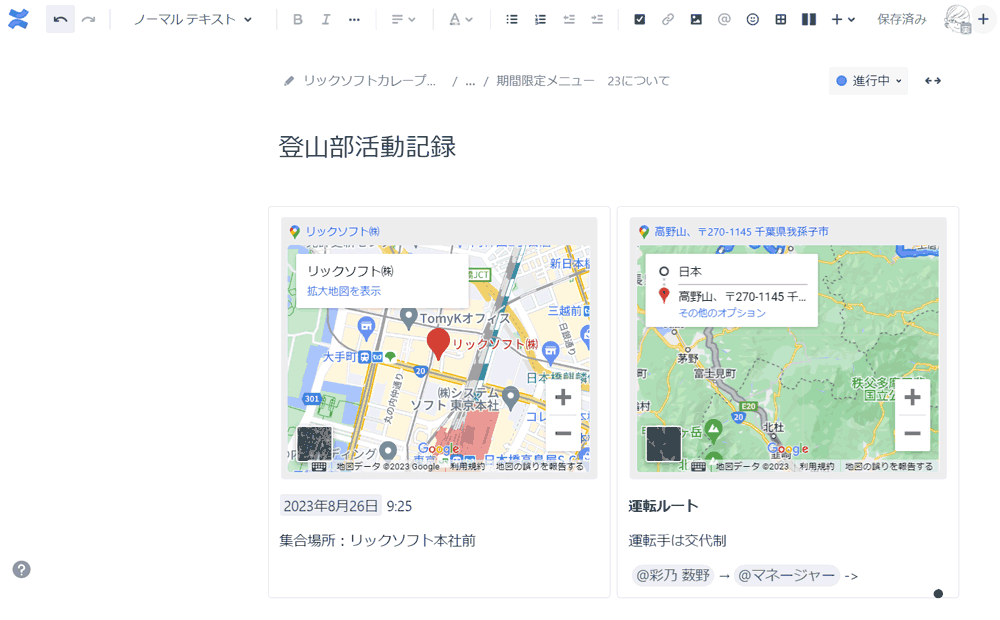This screenshot has width=1000, height=620.
Task: Toggle bold formatting
Action: pos(298,20)
